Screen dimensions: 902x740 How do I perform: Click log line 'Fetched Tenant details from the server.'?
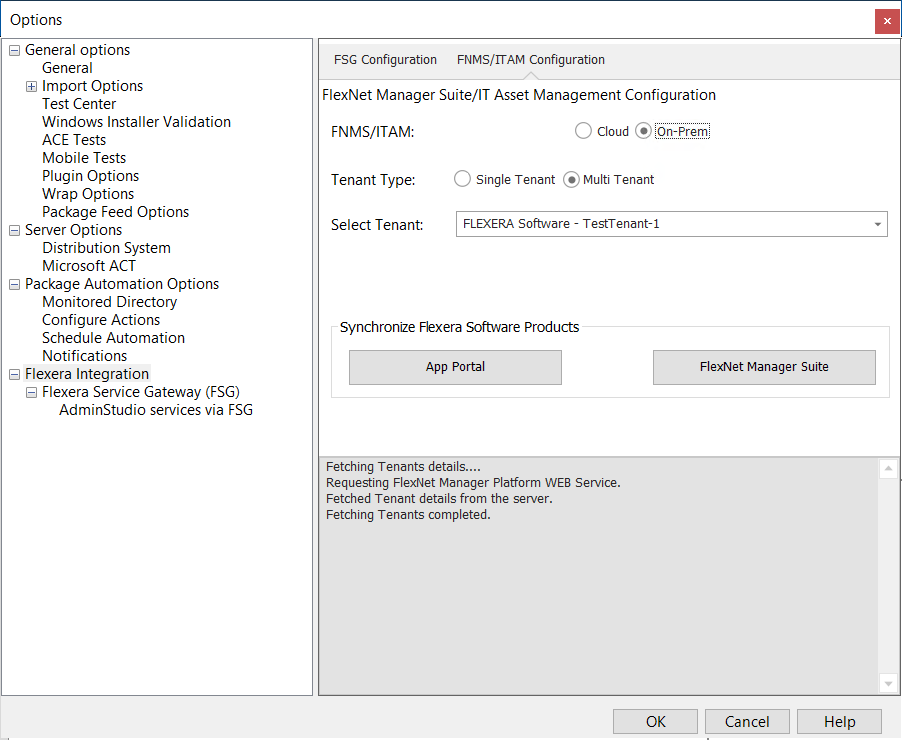(x=439, y=498)
